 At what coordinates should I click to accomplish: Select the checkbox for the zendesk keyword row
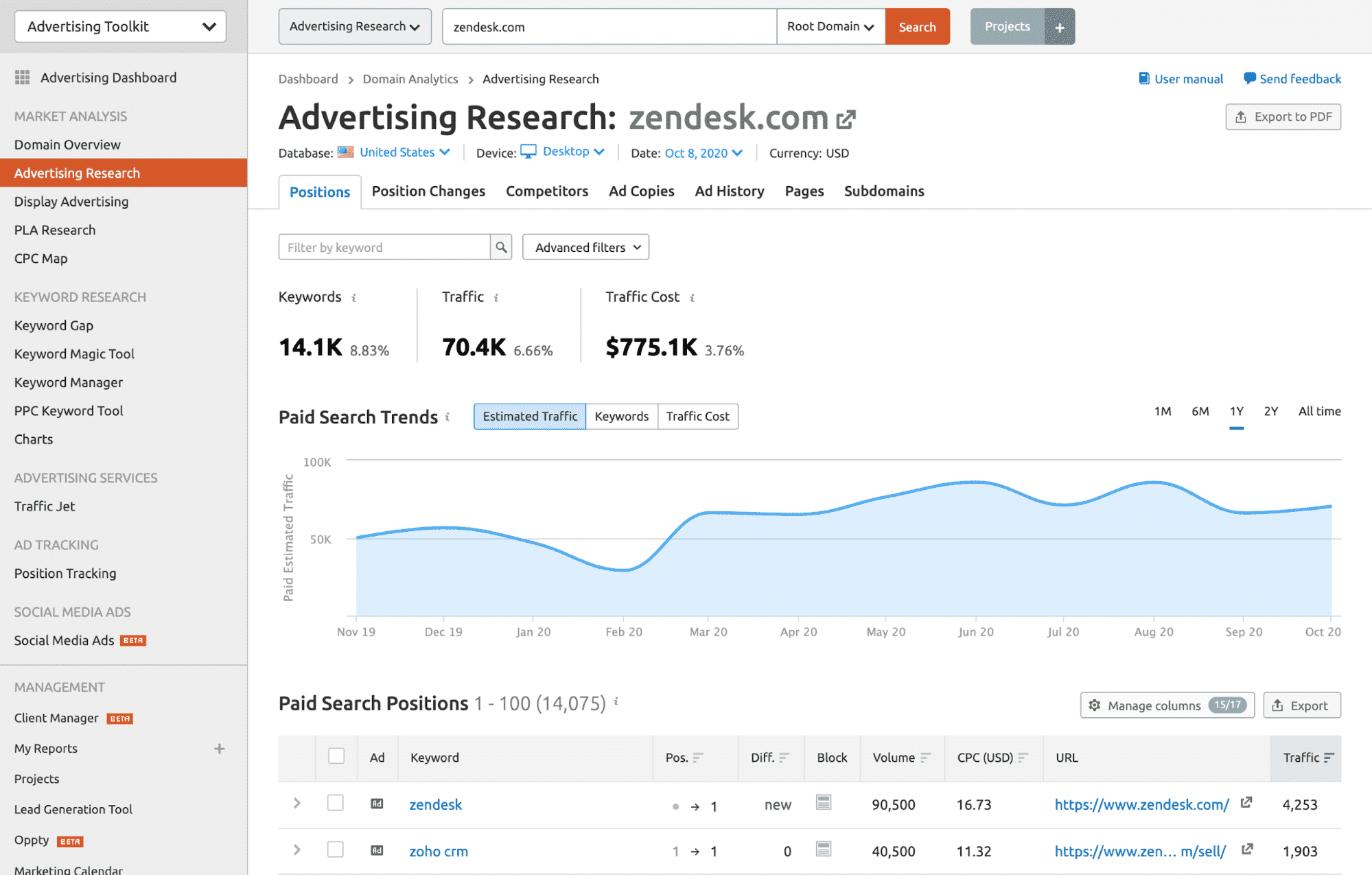point(336,803)
